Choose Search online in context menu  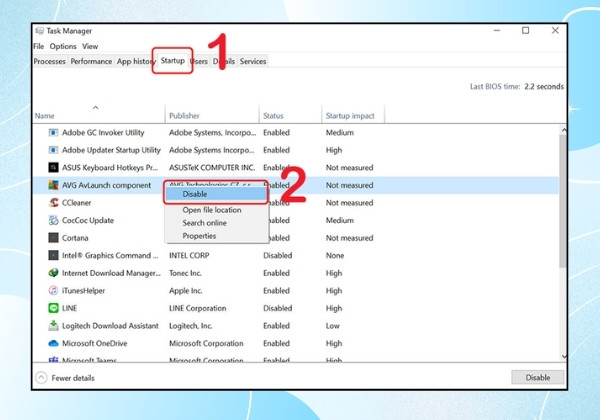pos(205,223)
